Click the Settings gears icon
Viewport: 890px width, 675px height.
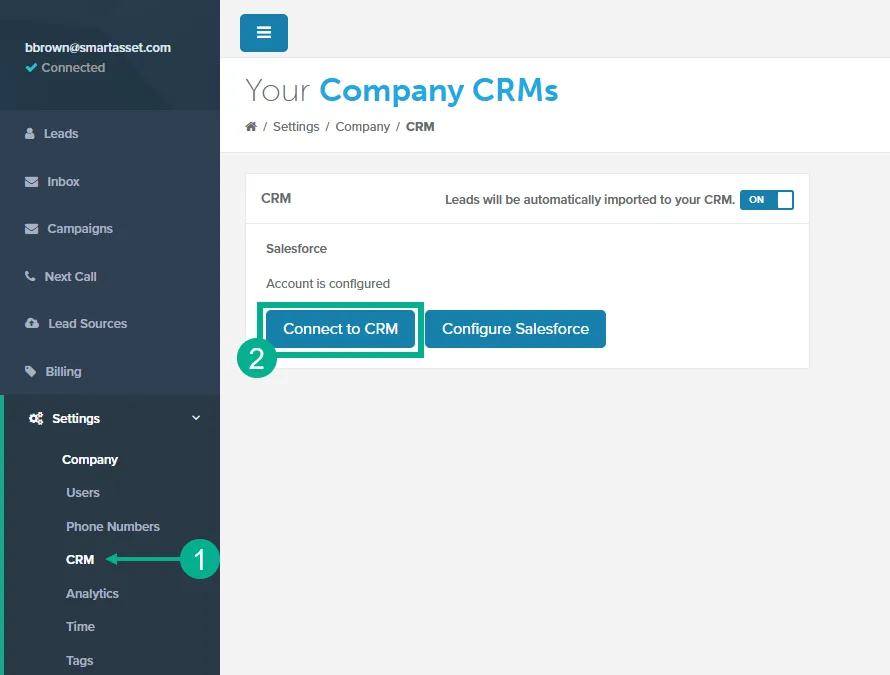(x=36, y=419)
